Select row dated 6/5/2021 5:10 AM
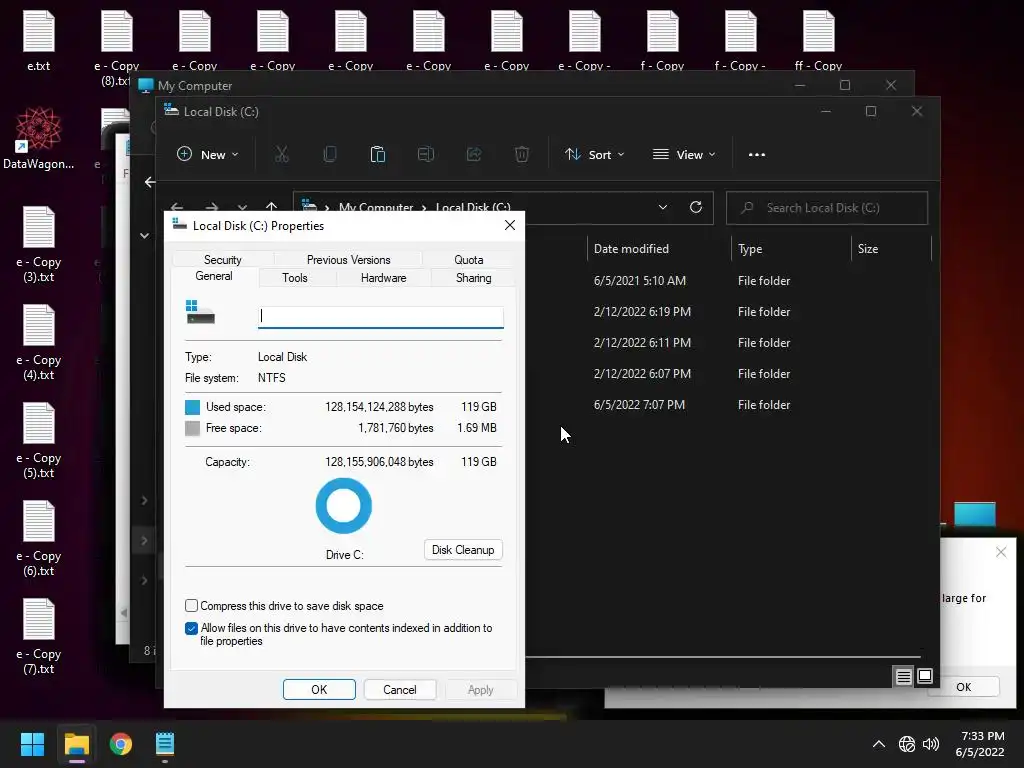This screenshot has width=1024, height=768. [x=728, y=281]
